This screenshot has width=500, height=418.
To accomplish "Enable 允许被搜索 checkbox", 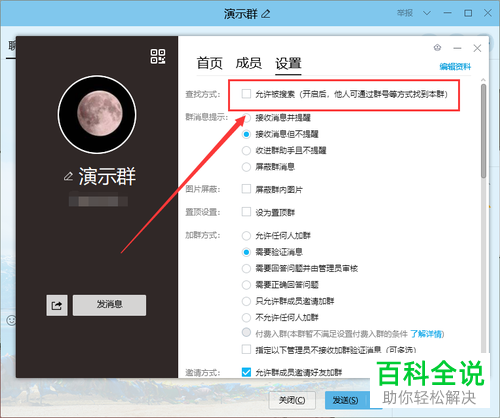I will point(246,94).
